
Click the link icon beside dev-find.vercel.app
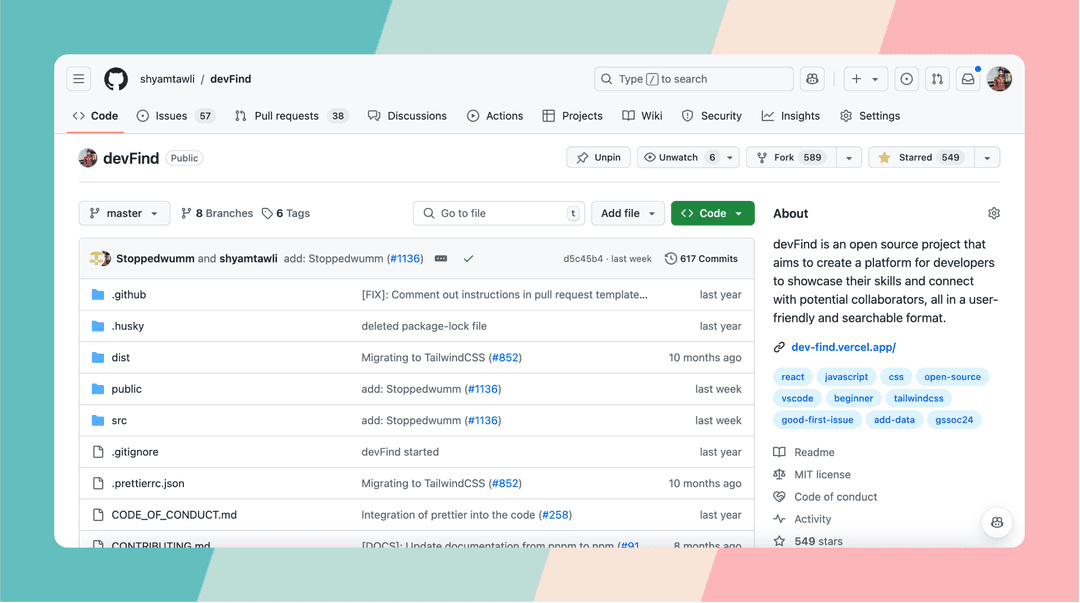coord(779,347)
